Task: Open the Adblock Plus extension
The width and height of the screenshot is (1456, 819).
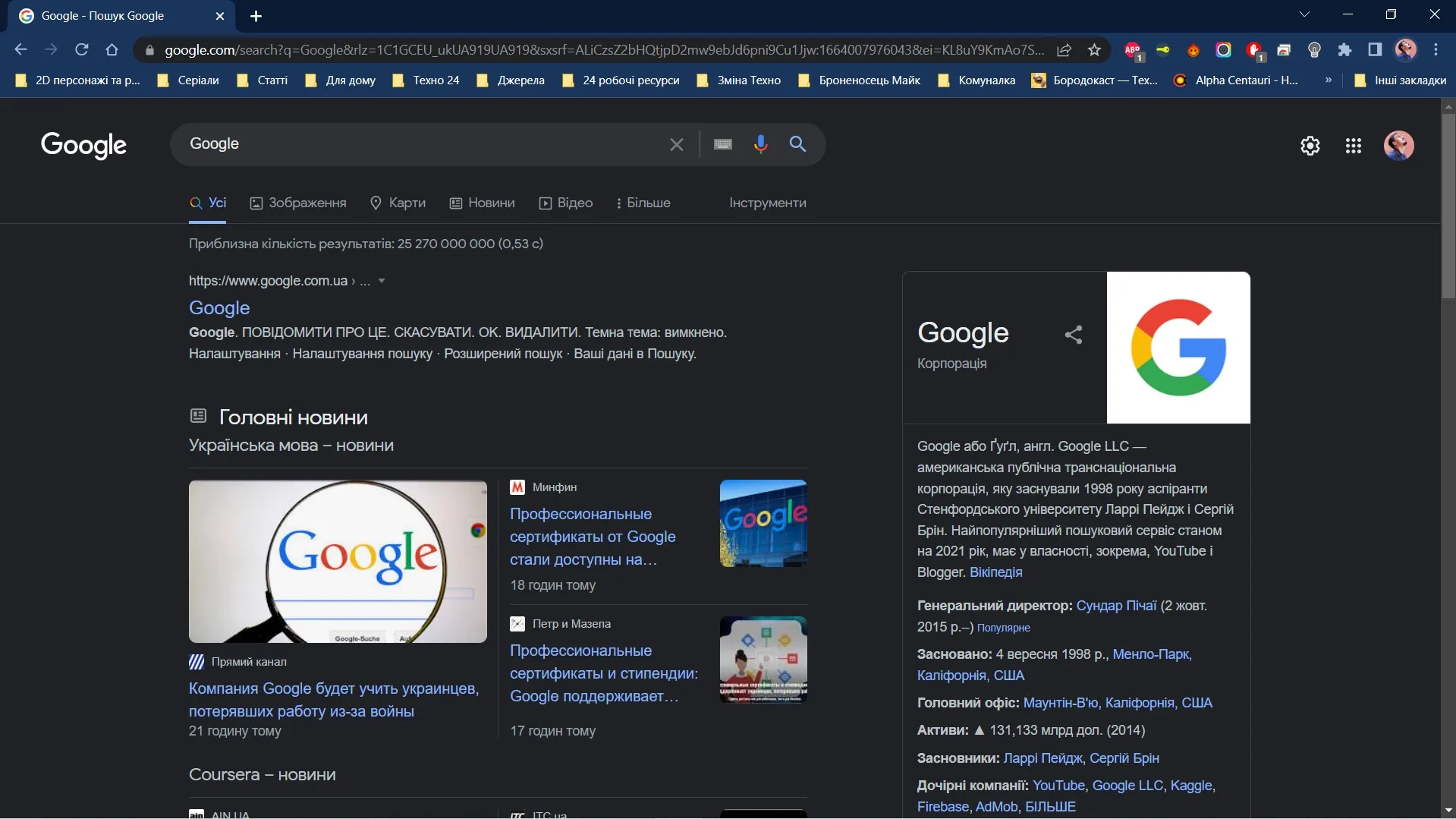Action: point(1132,49)
